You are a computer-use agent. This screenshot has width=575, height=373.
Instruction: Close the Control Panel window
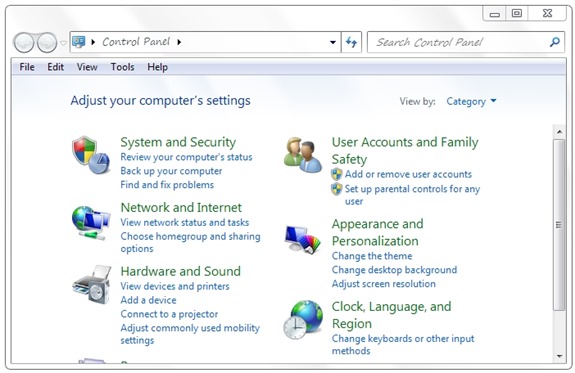tap(547, 14)
